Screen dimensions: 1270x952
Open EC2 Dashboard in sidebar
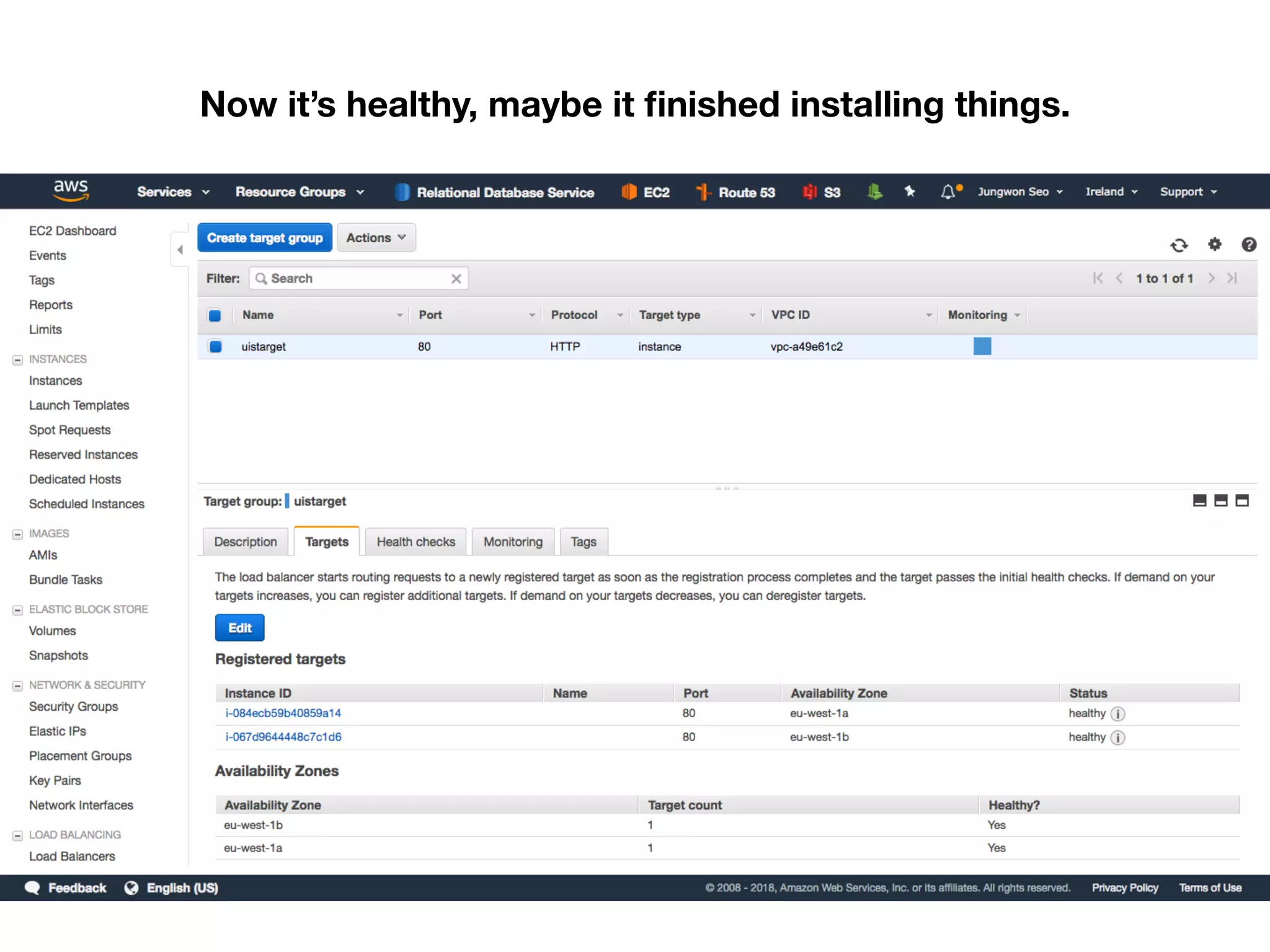click(73, 231)
